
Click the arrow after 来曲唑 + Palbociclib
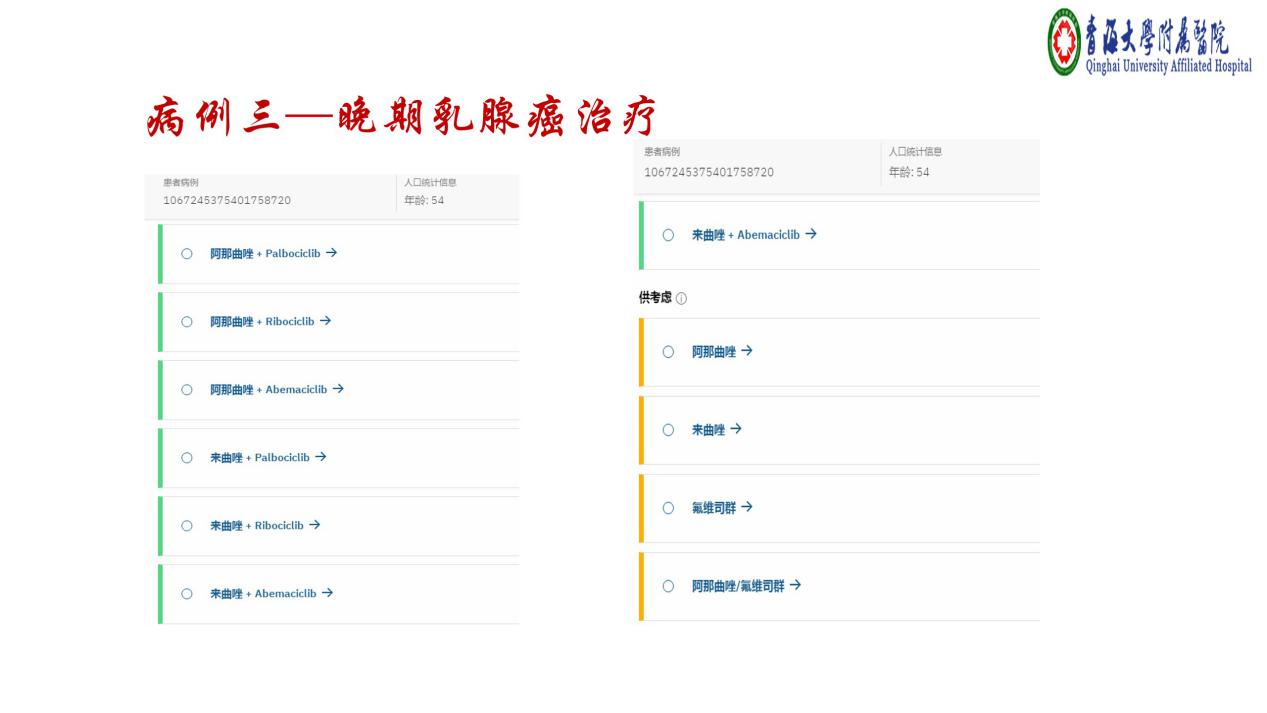click(x=320, y=457)
